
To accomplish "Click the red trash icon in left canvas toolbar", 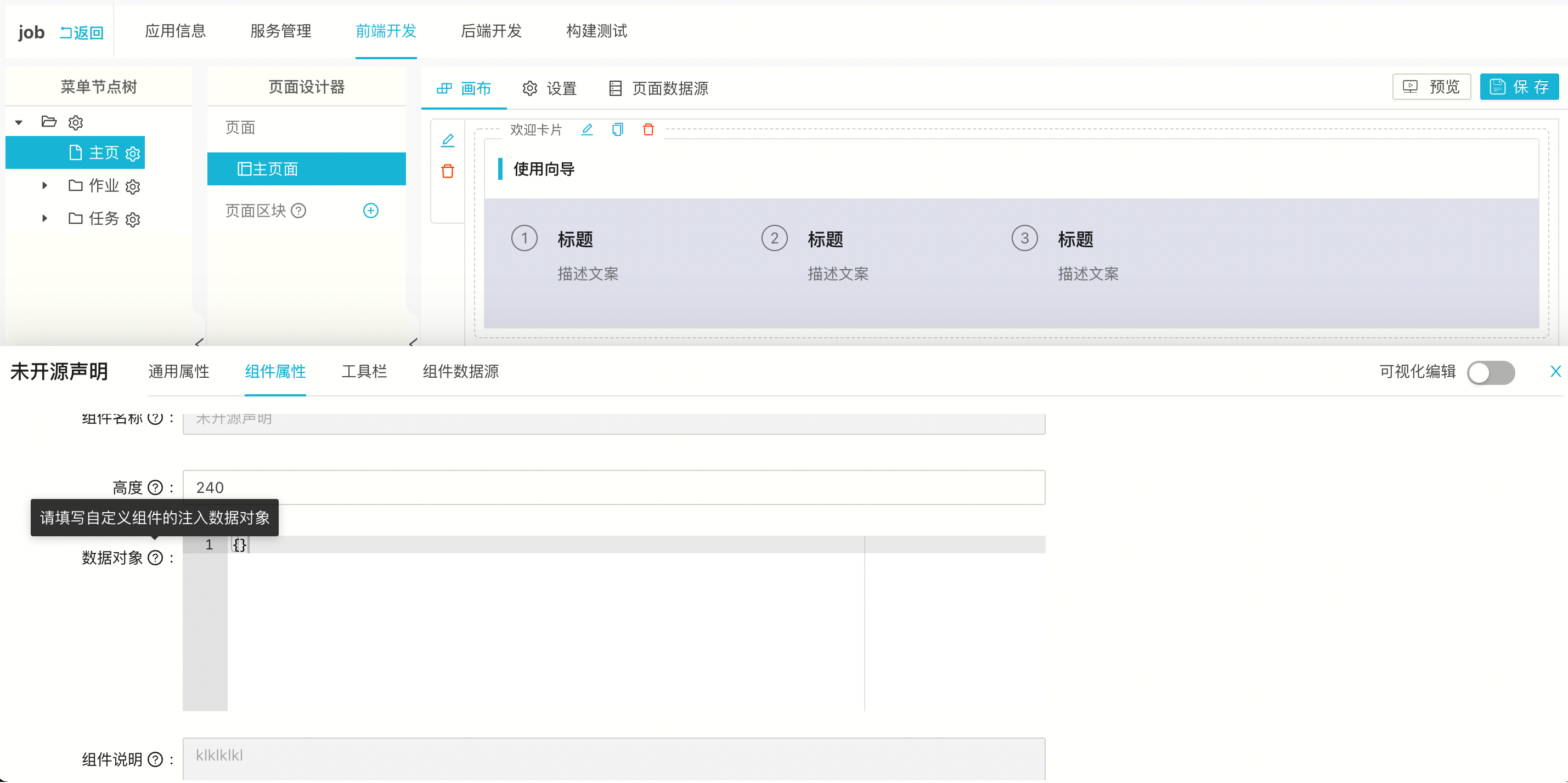I will pos(447,172).
